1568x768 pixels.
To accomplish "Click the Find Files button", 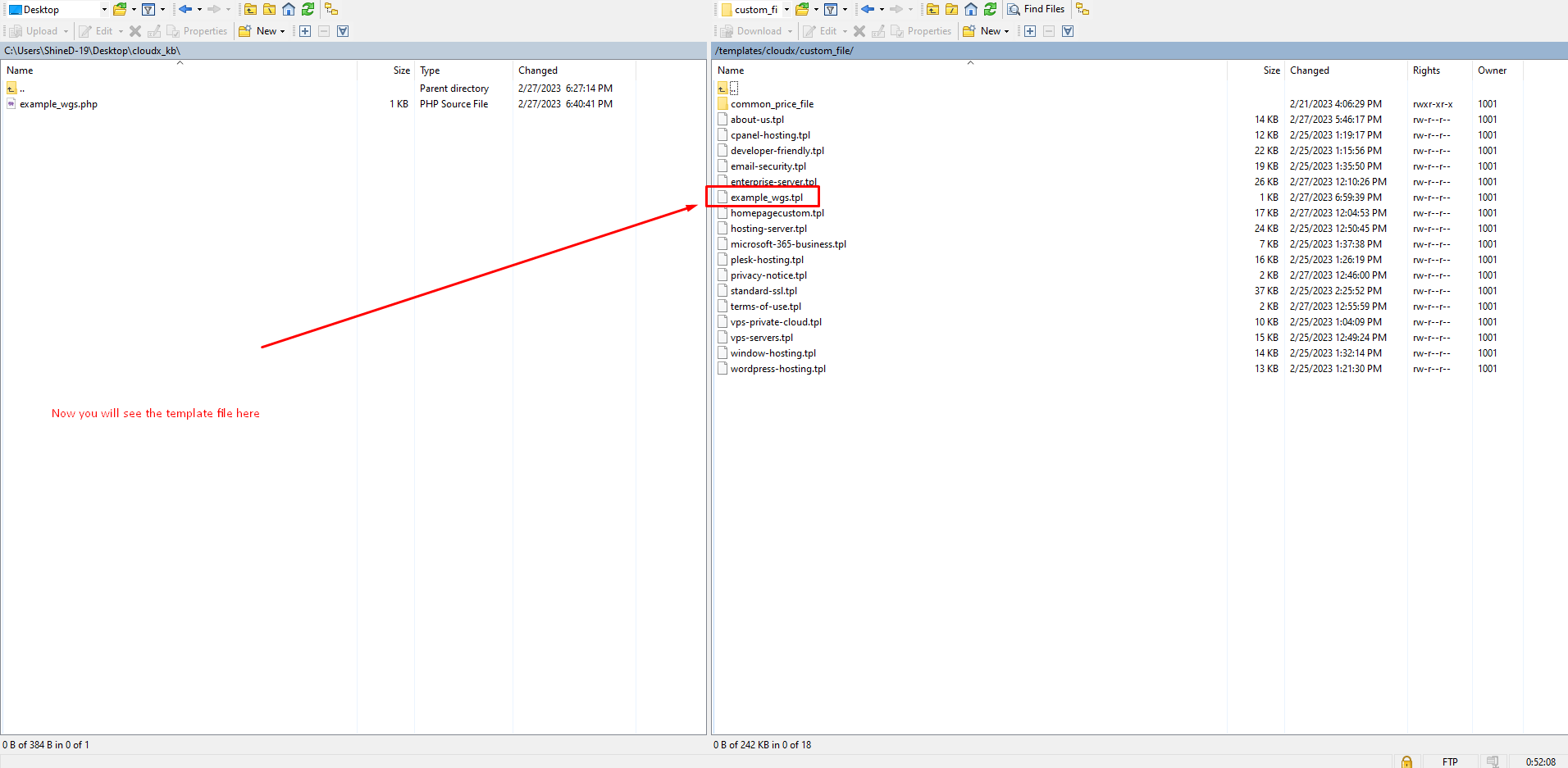I will click(1037, 9).
